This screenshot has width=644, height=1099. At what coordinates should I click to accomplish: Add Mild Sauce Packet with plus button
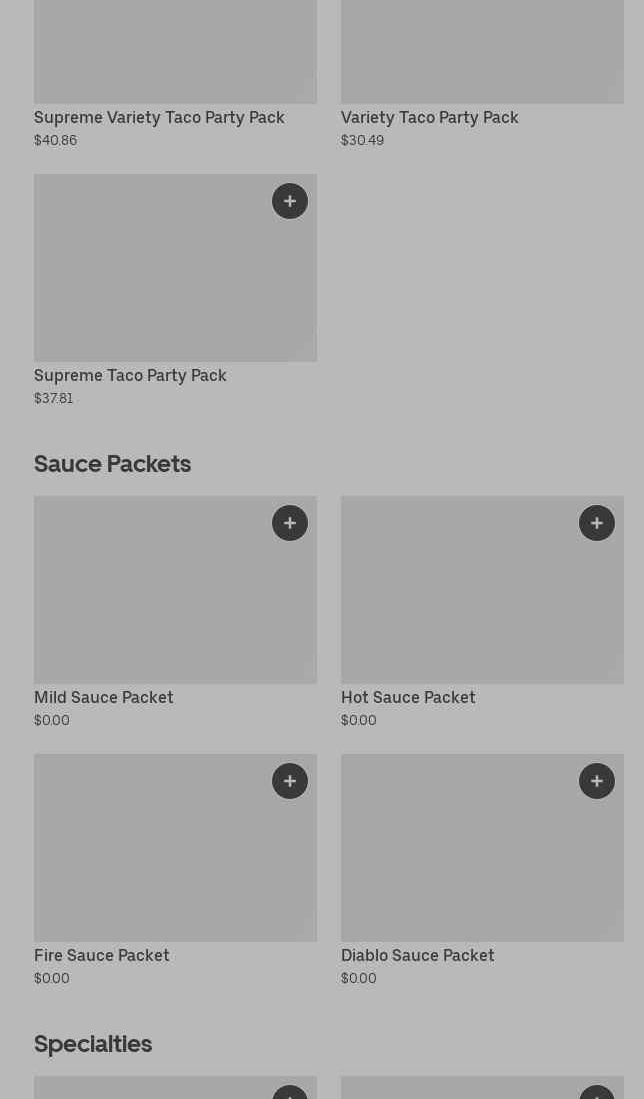[290, 523]
